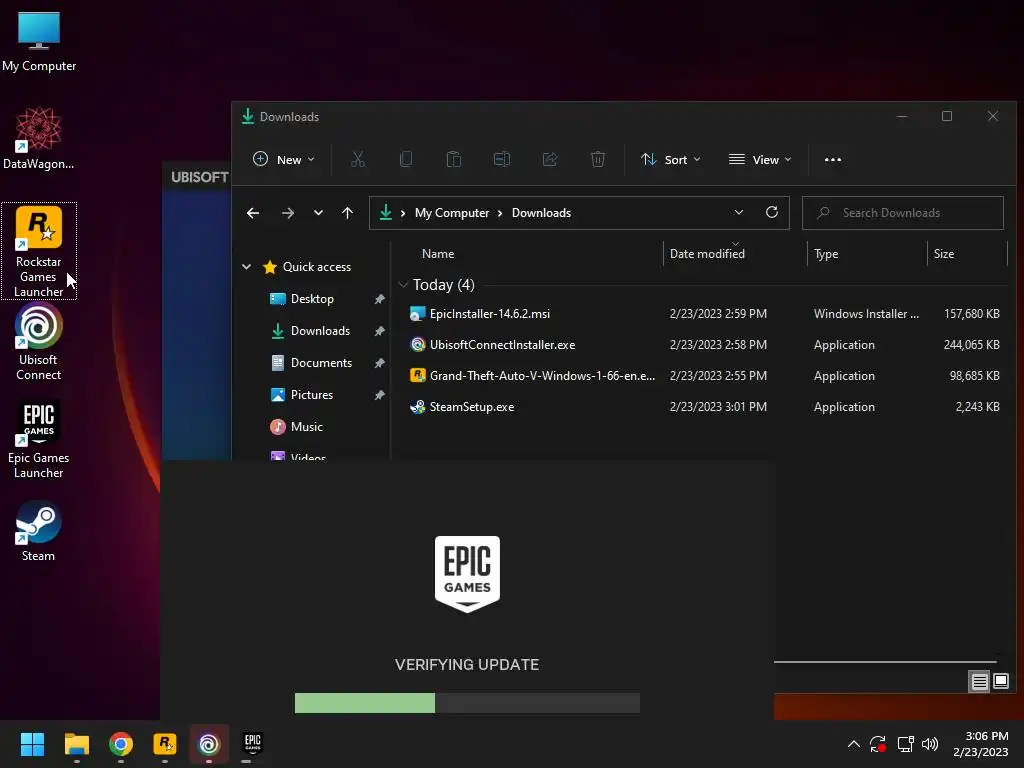This screenshot has height=768, width=1024.
Task: Open volume control in system tray
Action: [x=930, y=744]
